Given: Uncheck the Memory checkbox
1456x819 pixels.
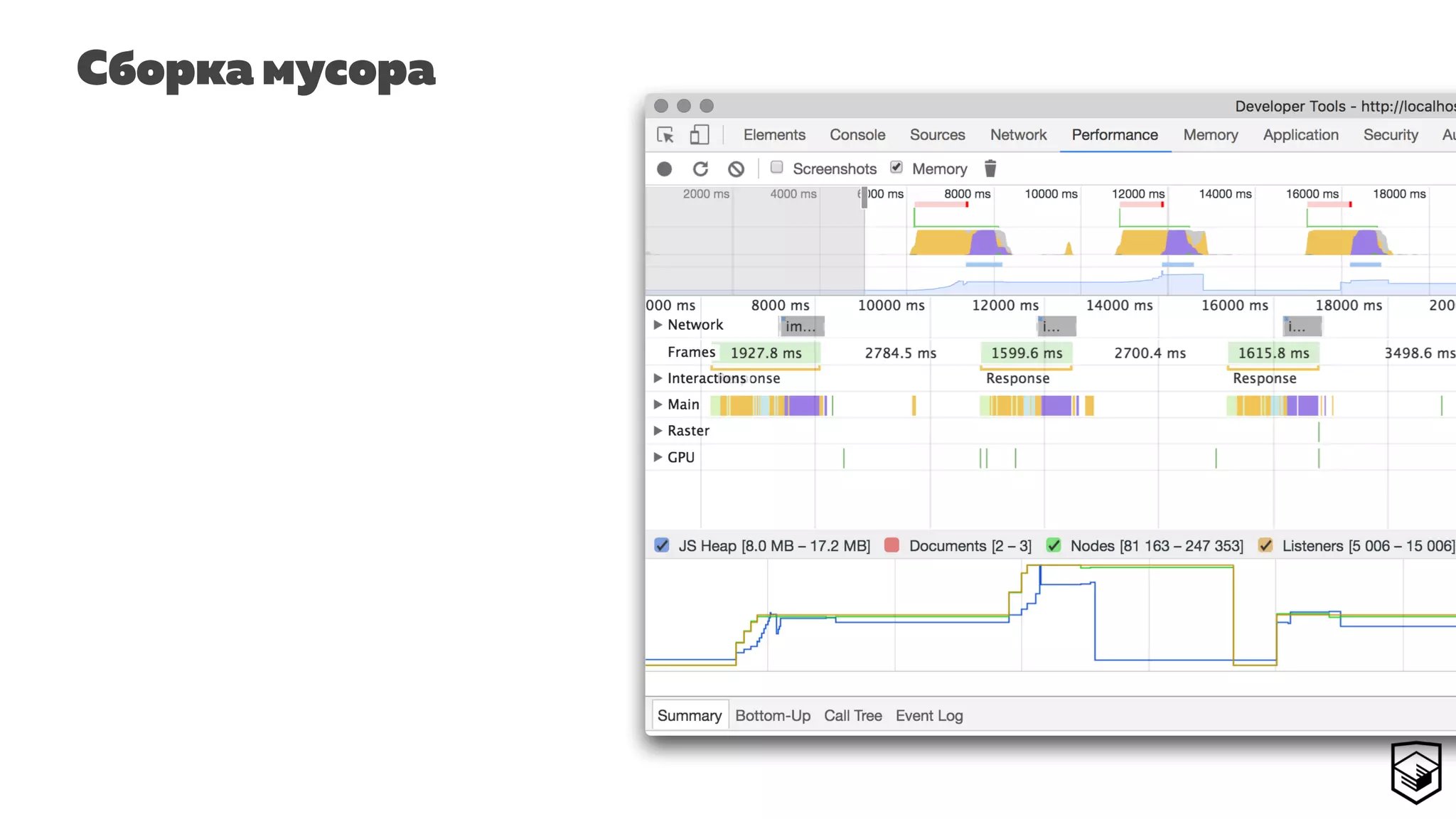Looking at the screenshot, I should [896, 168].
